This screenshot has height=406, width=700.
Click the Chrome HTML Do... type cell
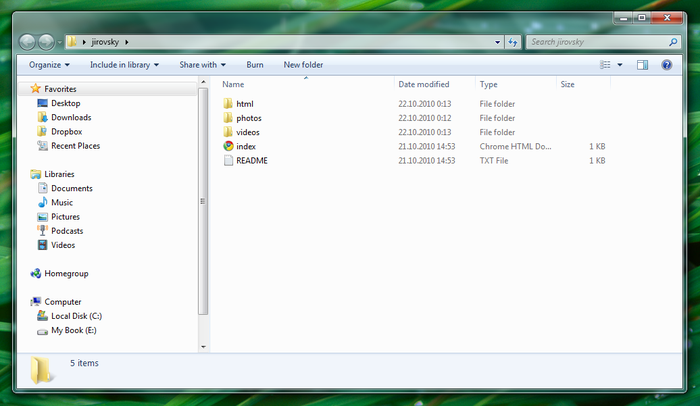(516, 146)
